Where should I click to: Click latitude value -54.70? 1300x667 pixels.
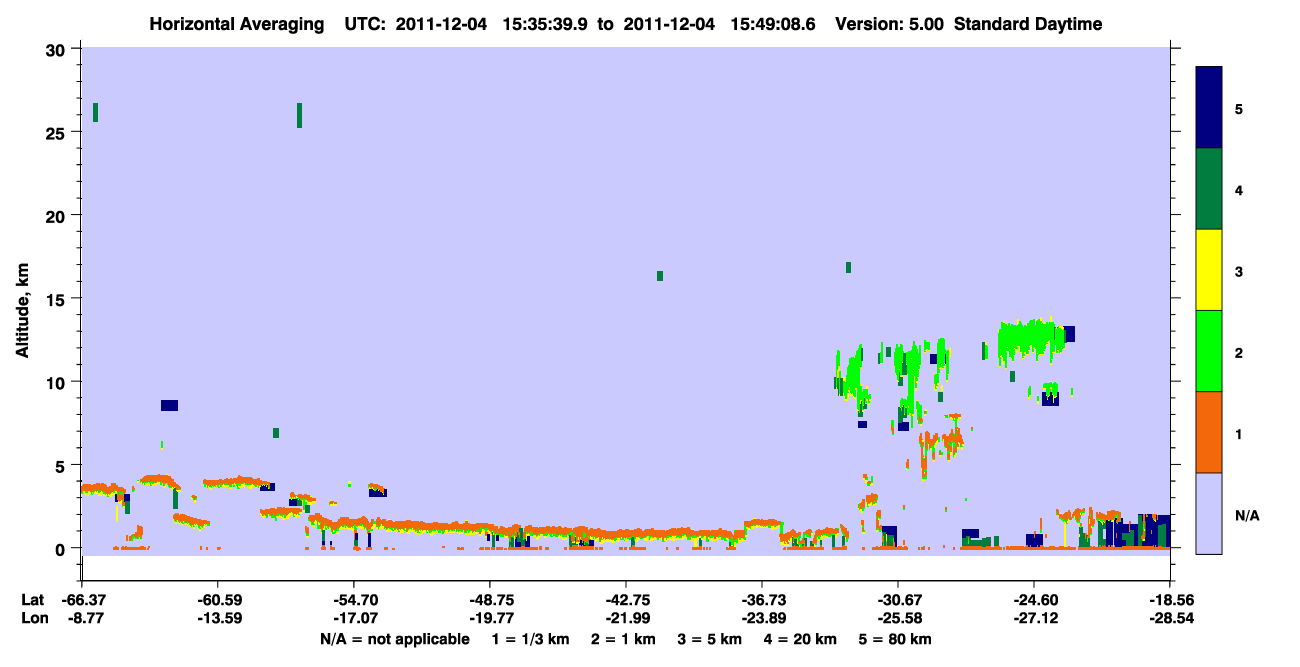(x=354, y=599)
